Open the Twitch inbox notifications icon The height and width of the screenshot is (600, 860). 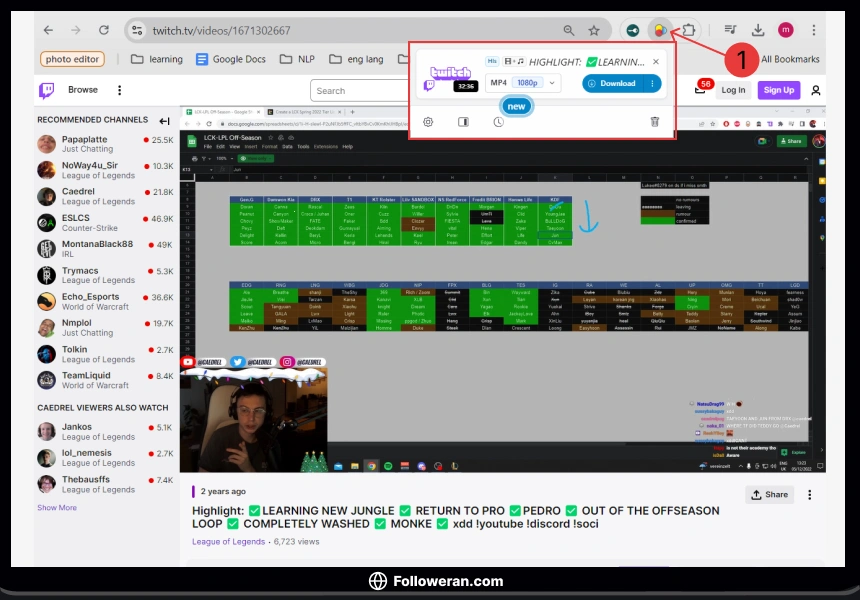(x=700, y=90)
